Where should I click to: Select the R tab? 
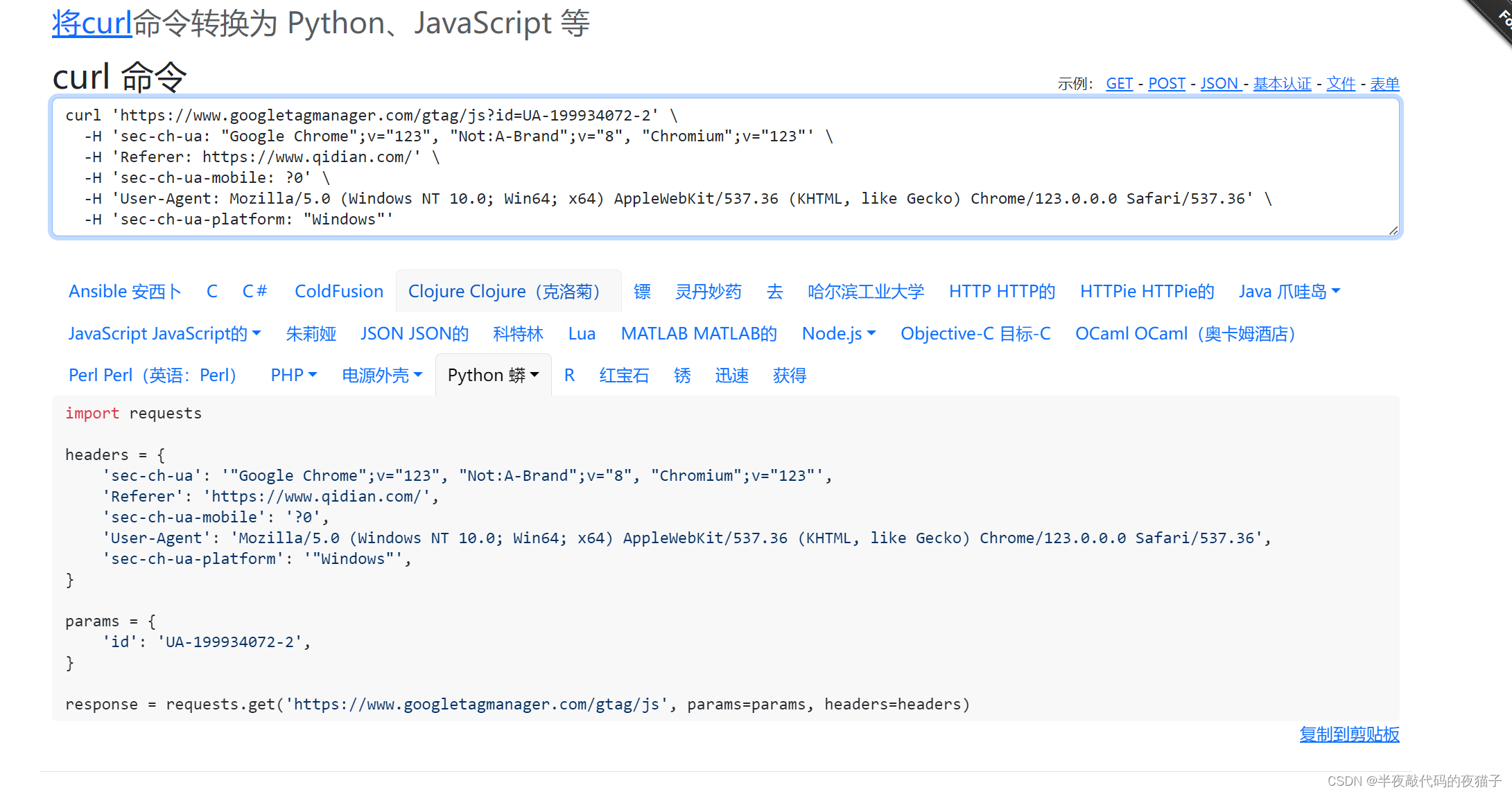(569, 376)
